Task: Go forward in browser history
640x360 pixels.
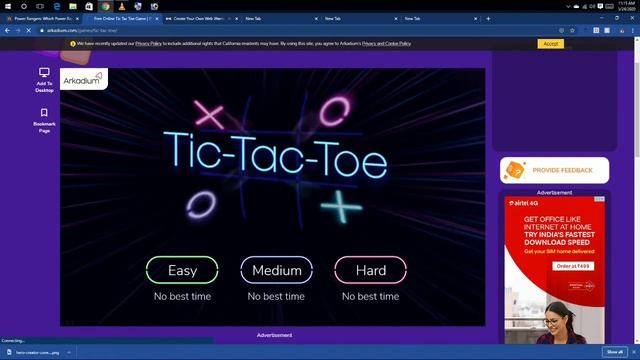Action: (18, 31)
